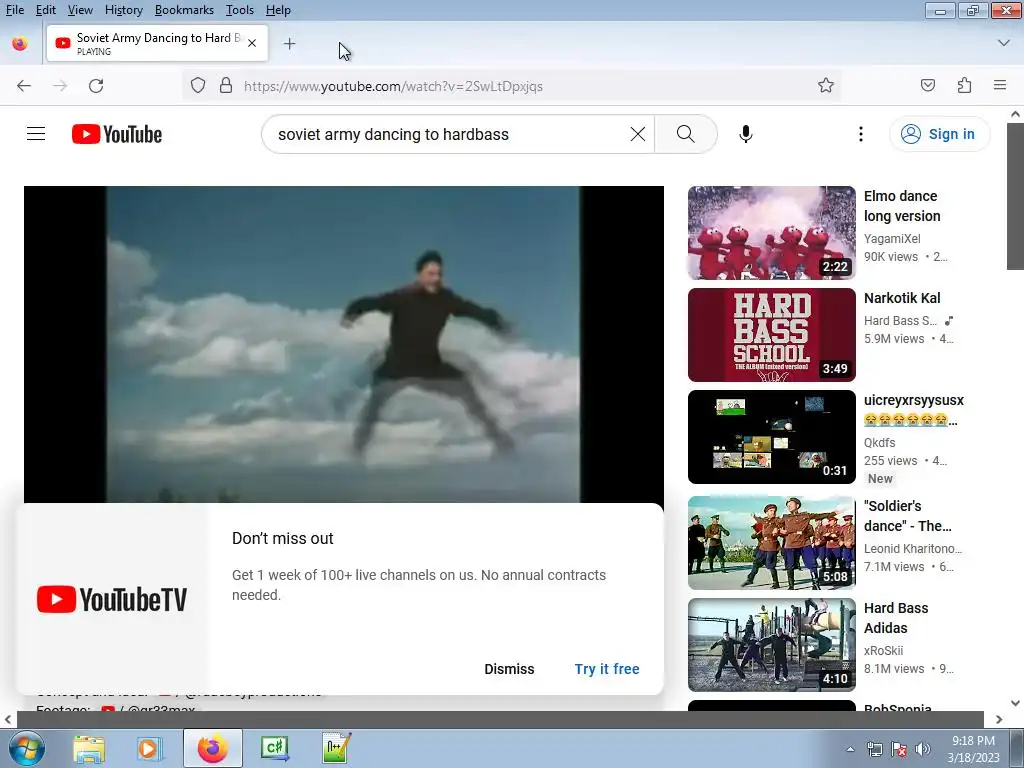The height and width of the screenshot is (768, 1024).
Task: Click the xRoSkii channel name
Action: click(884, 650)
